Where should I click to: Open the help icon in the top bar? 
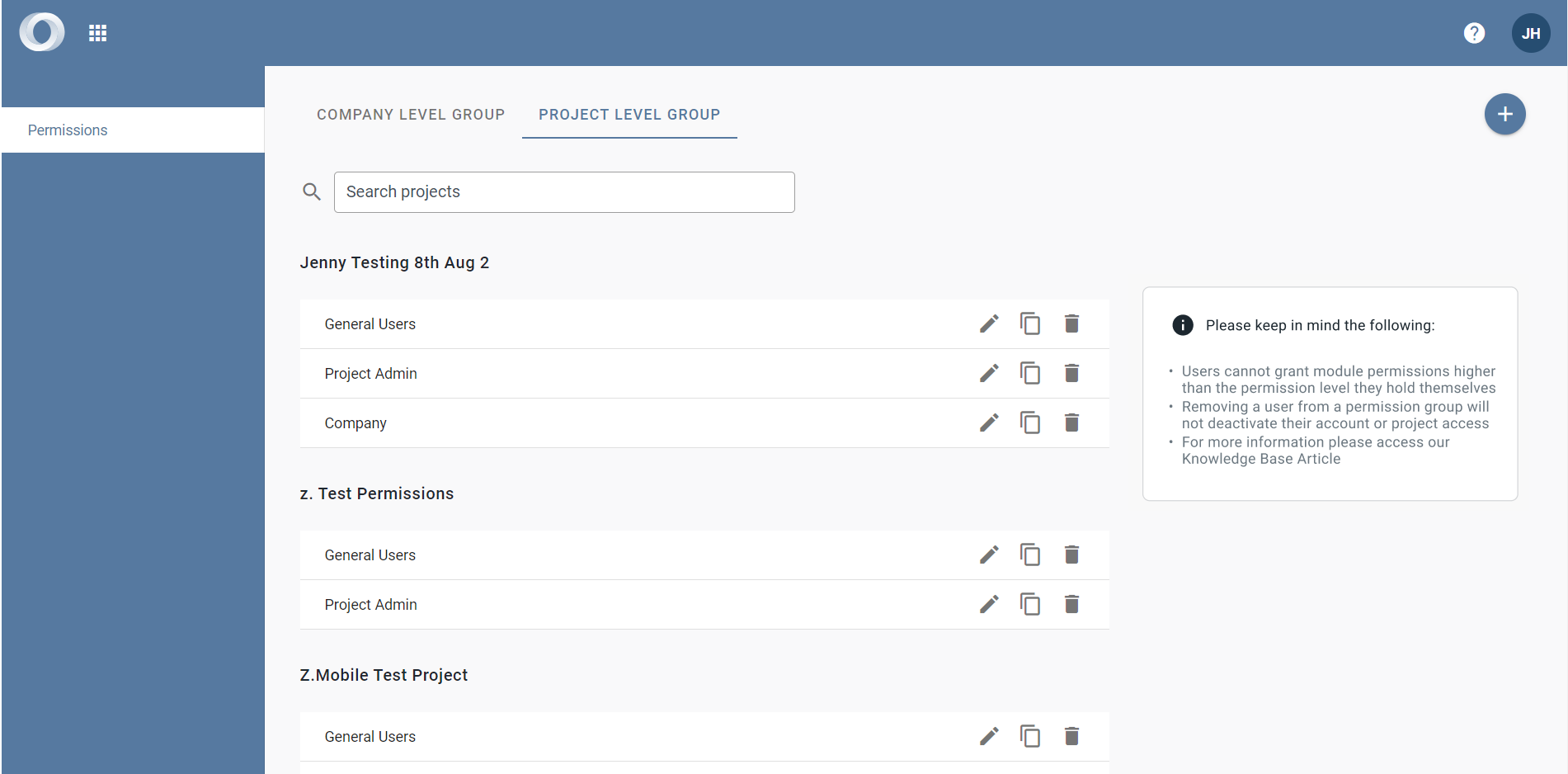click(x=1474, y=32)
